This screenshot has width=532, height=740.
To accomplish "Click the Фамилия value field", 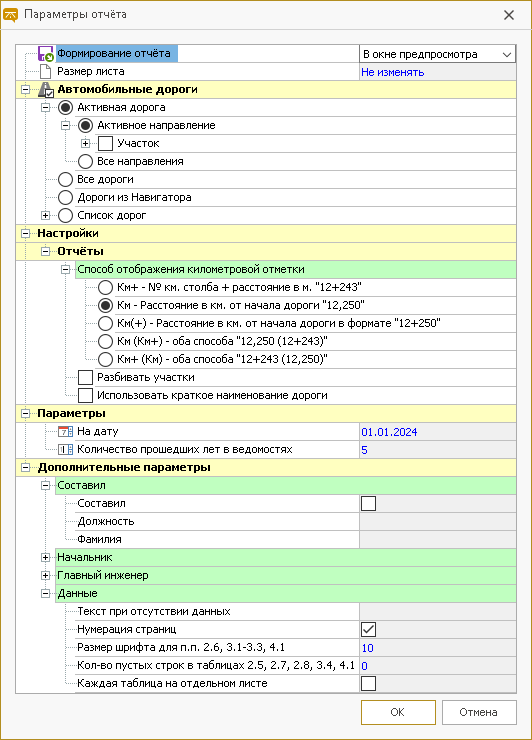I will click(x=438, y=539).
